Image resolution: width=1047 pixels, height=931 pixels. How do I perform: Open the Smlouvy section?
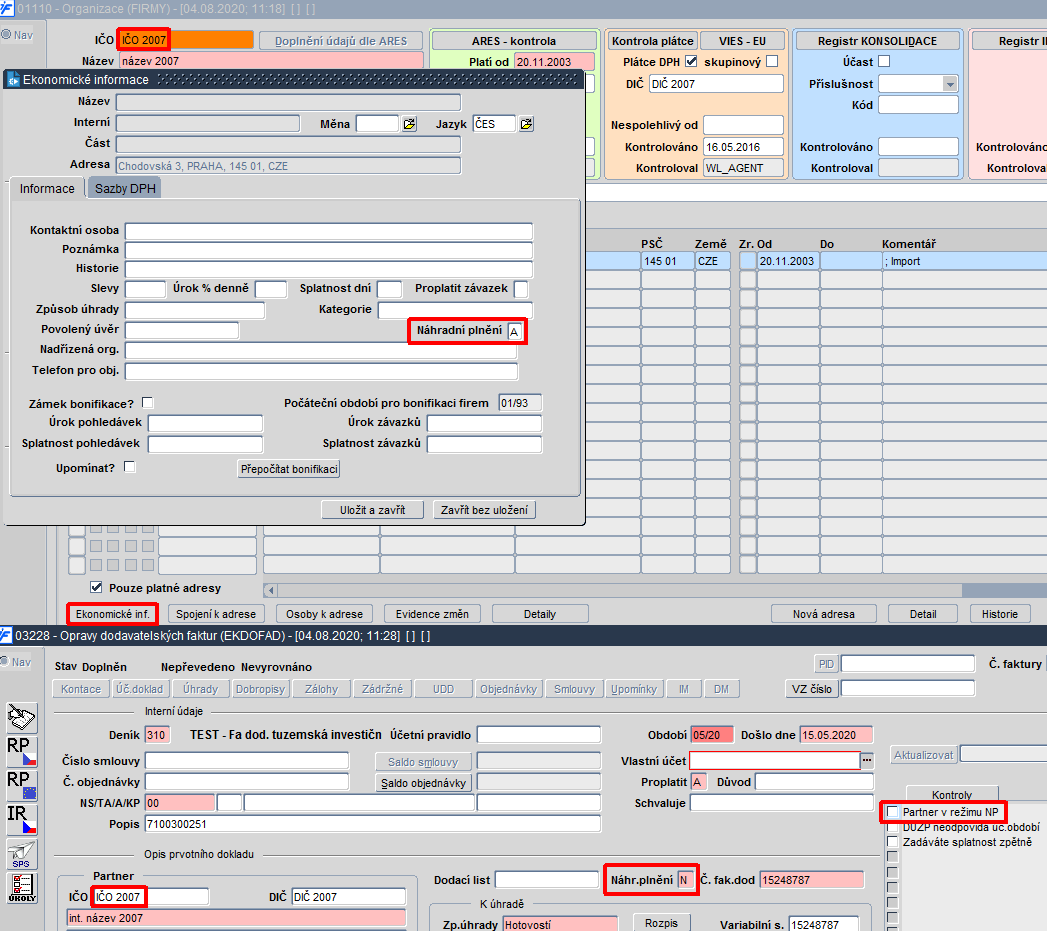574,689
